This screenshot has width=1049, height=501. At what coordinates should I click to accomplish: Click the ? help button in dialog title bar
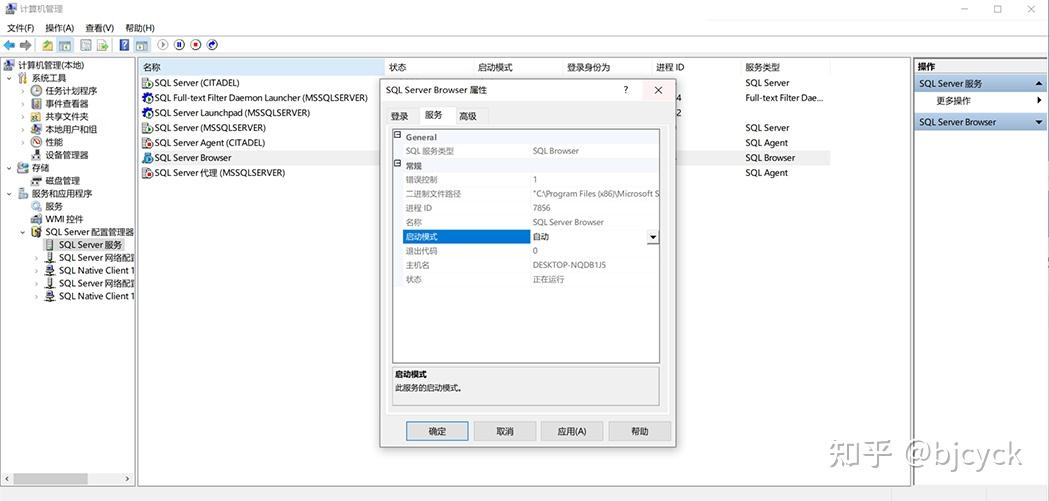coord(626,90)
